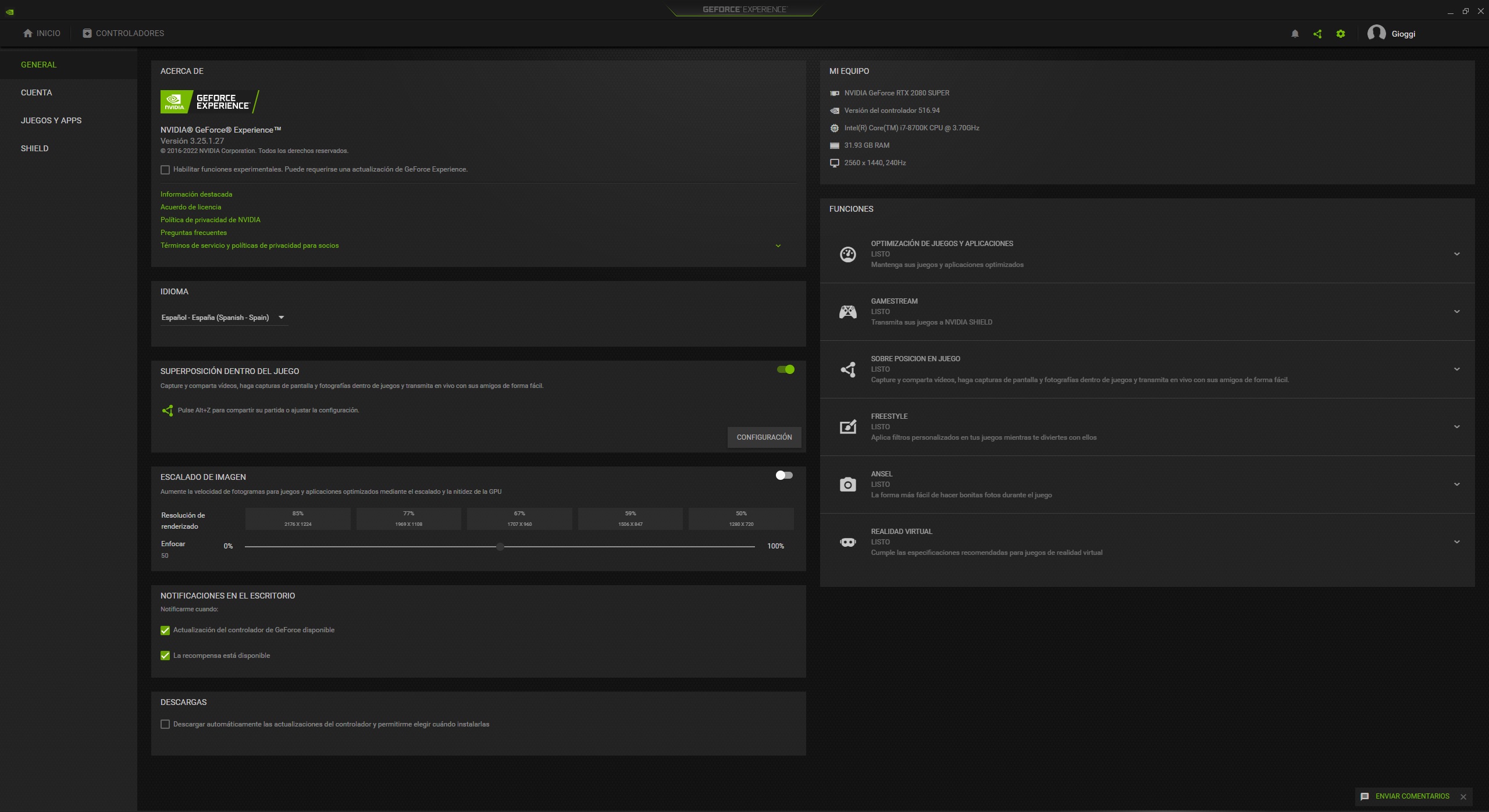The image size is (1489, 812).
Task: Click green share icon beside Alt+Z hint
Action: point(168,411)
